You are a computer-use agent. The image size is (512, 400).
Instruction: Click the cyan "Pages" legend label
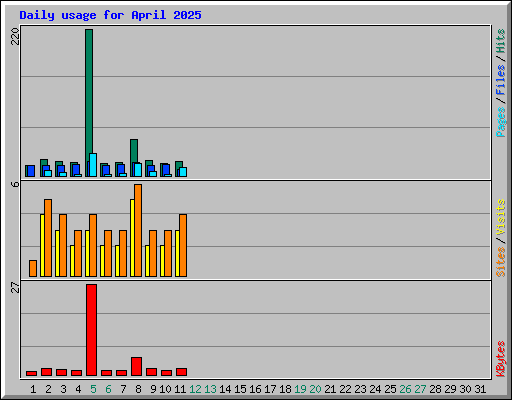(x=500, y=122)
